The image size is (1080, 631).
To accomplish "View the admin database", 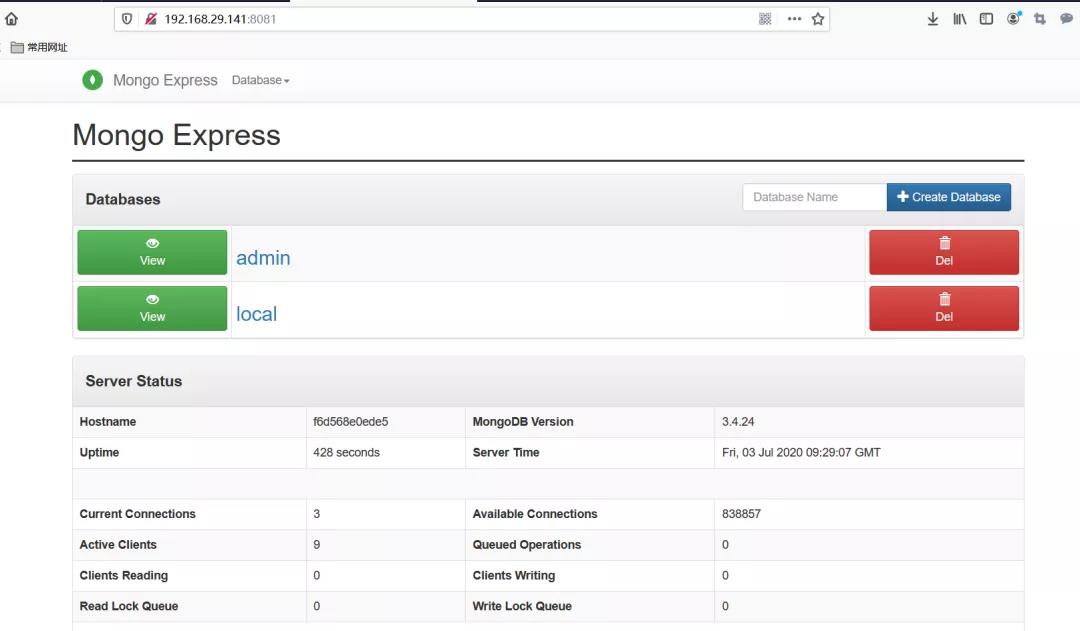I will [x=152, y=252].
